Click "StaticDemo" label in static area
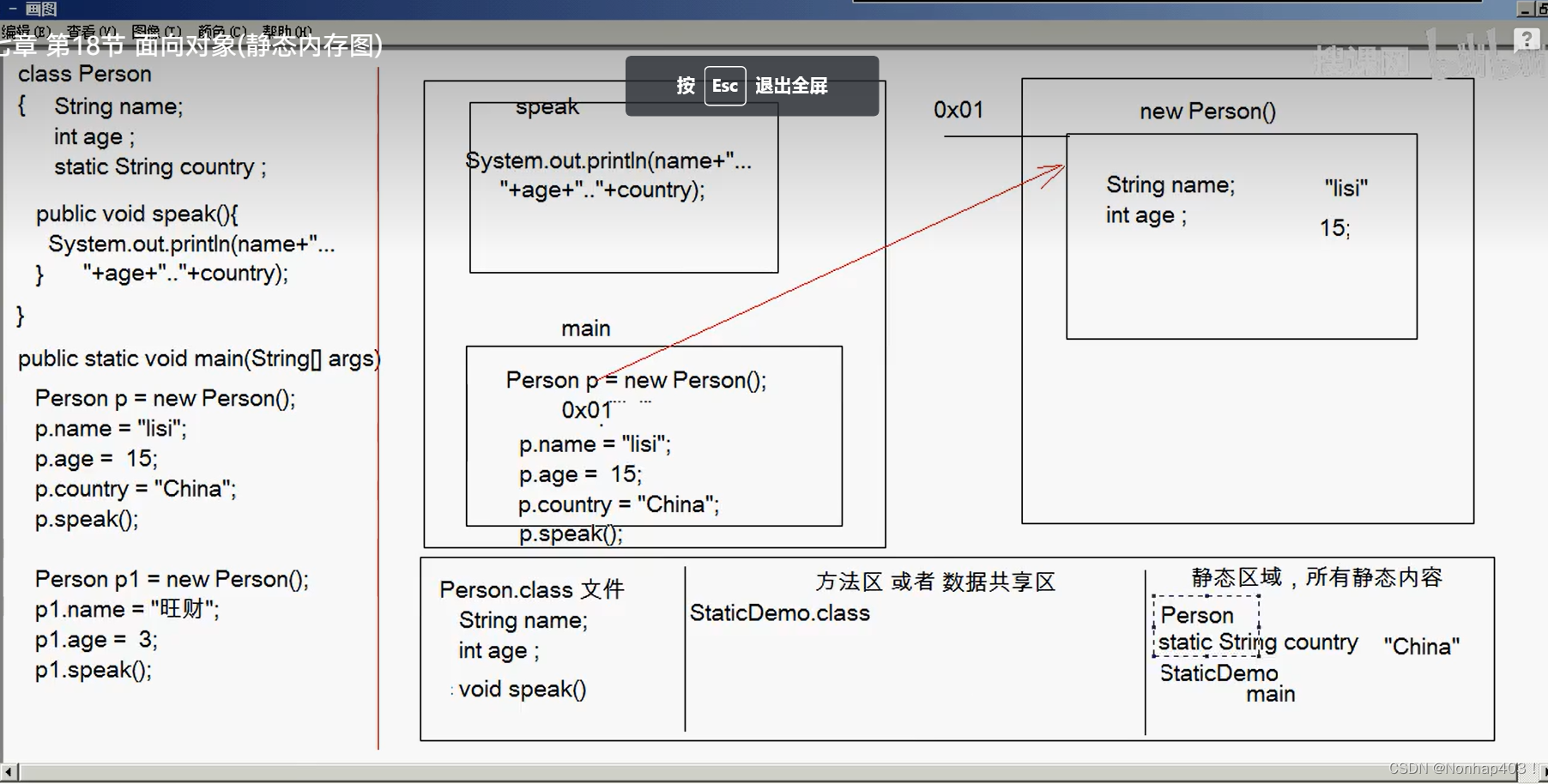Screen dimensions: 1548x784 point(1219,673)
